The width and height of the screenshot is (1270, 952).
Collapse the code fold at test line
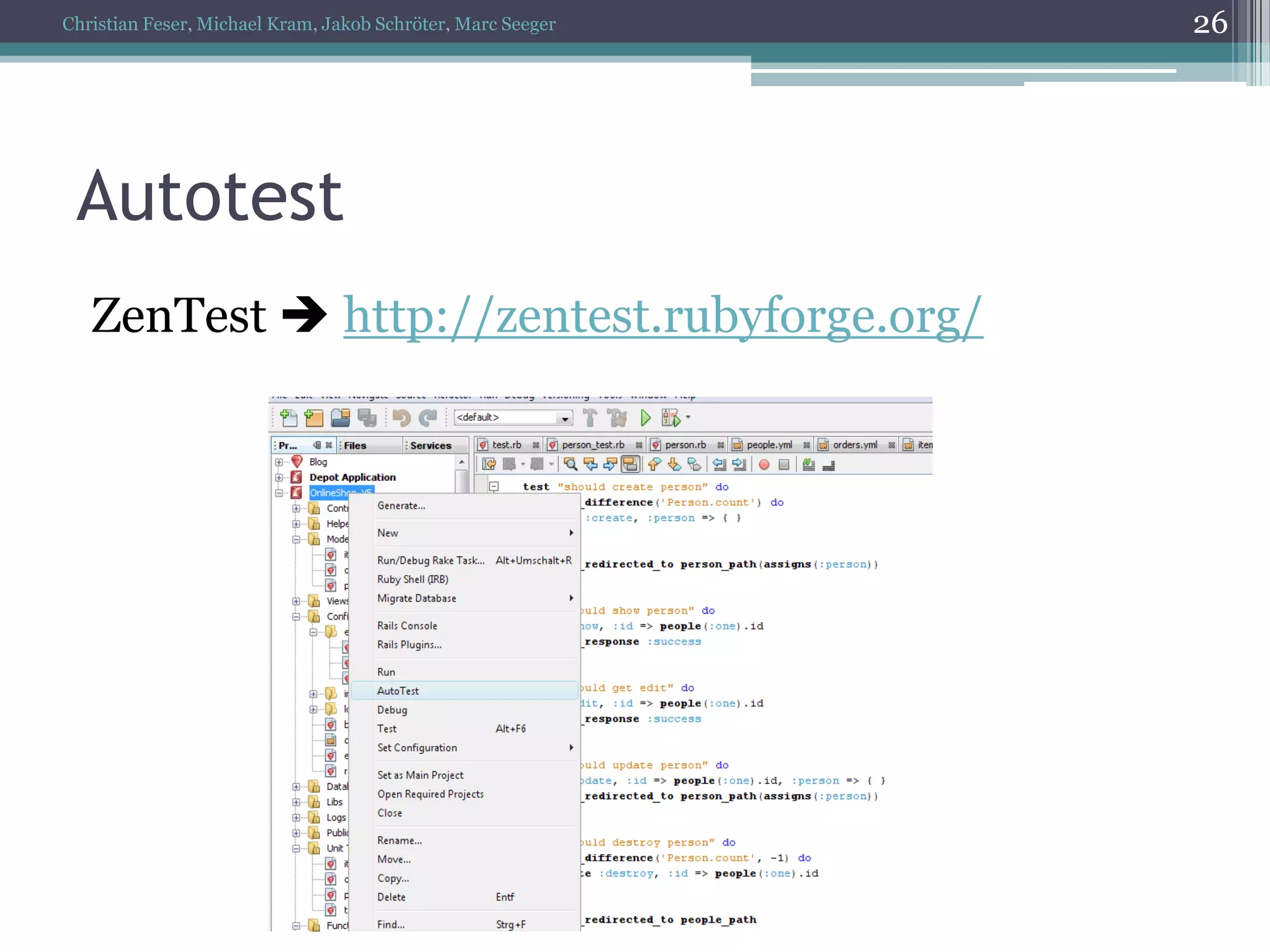494,487
